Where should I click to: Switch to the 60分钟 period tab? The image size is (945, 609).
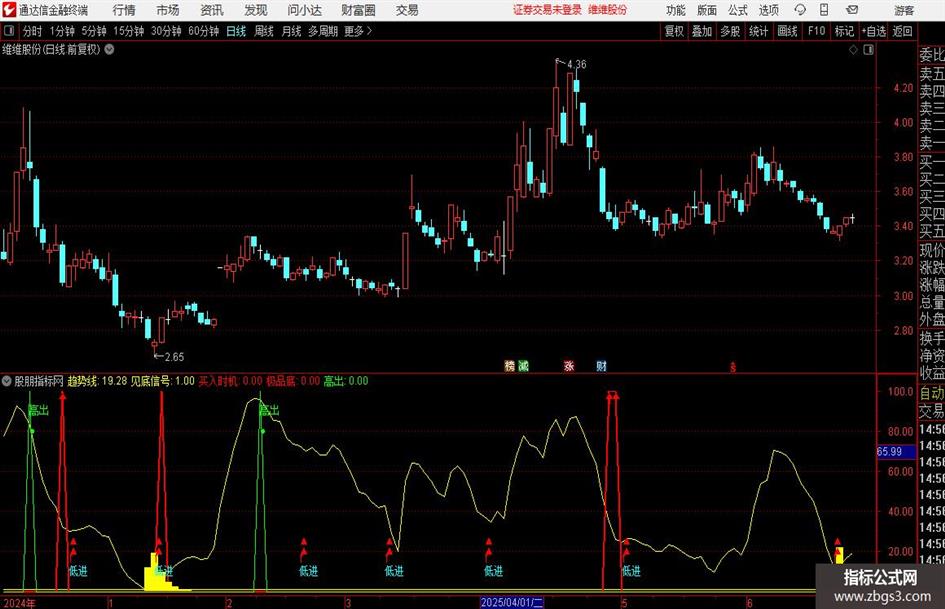coord(203,31)
